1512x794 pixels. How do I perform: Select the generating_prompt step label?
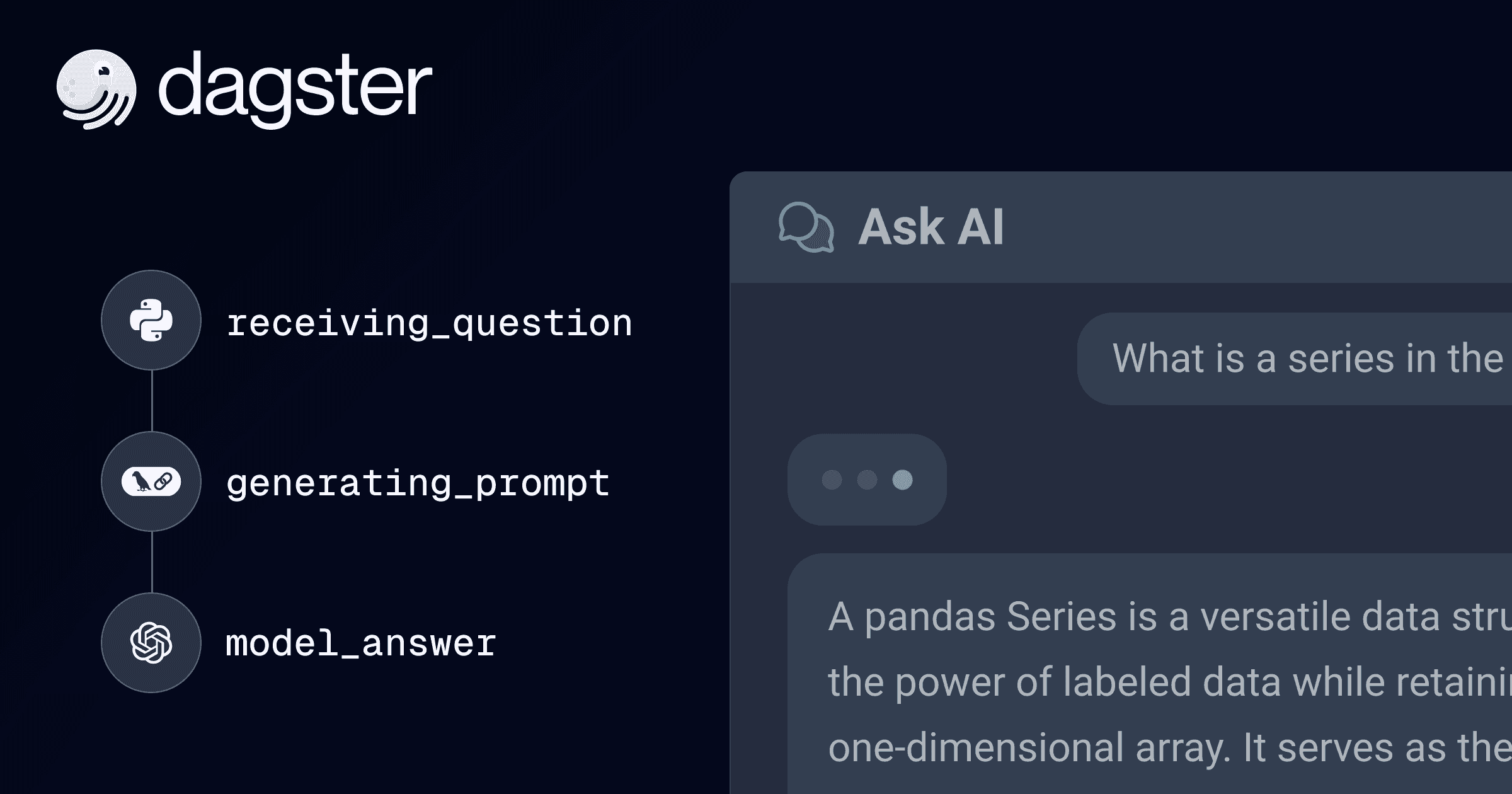coord(418,484)
